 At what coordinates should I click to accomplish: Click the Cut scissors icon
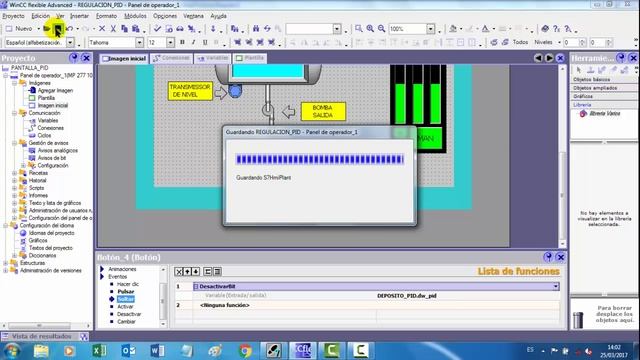(113, 29)
